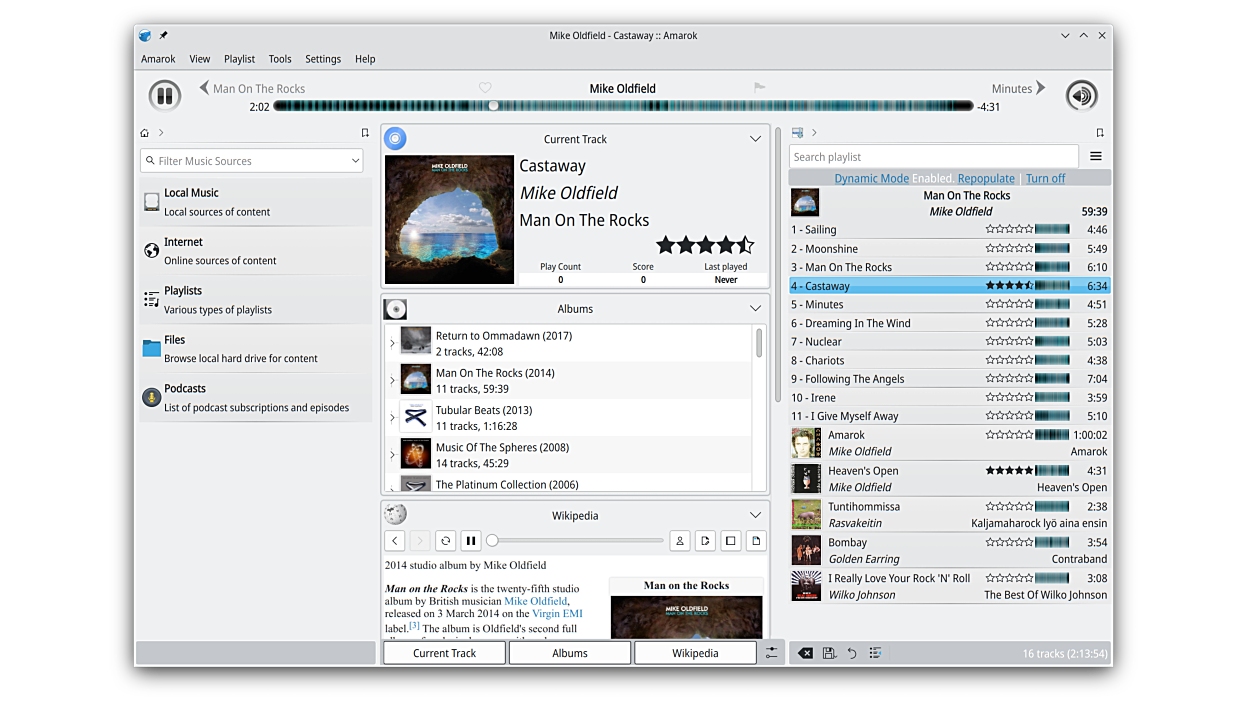Expand the Return to Ommadawn album
This screenshot has width=1248, height=702.
pos(392,343)
